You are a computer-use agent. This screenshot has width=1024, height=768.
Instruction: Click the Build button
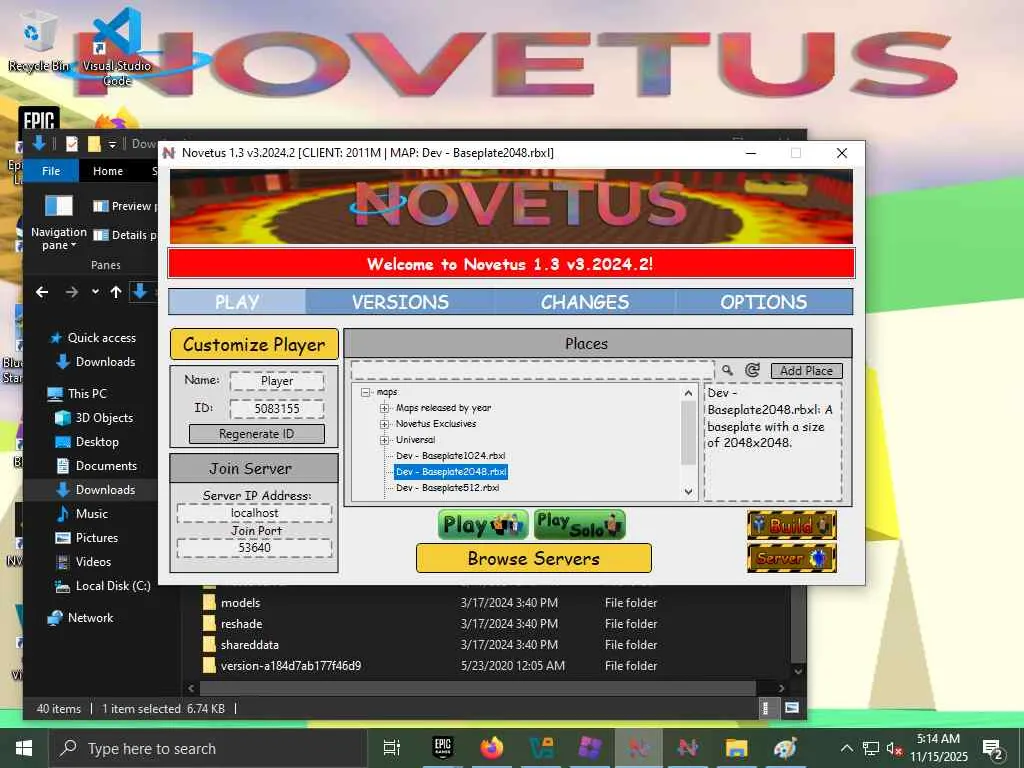click(792, 524)
